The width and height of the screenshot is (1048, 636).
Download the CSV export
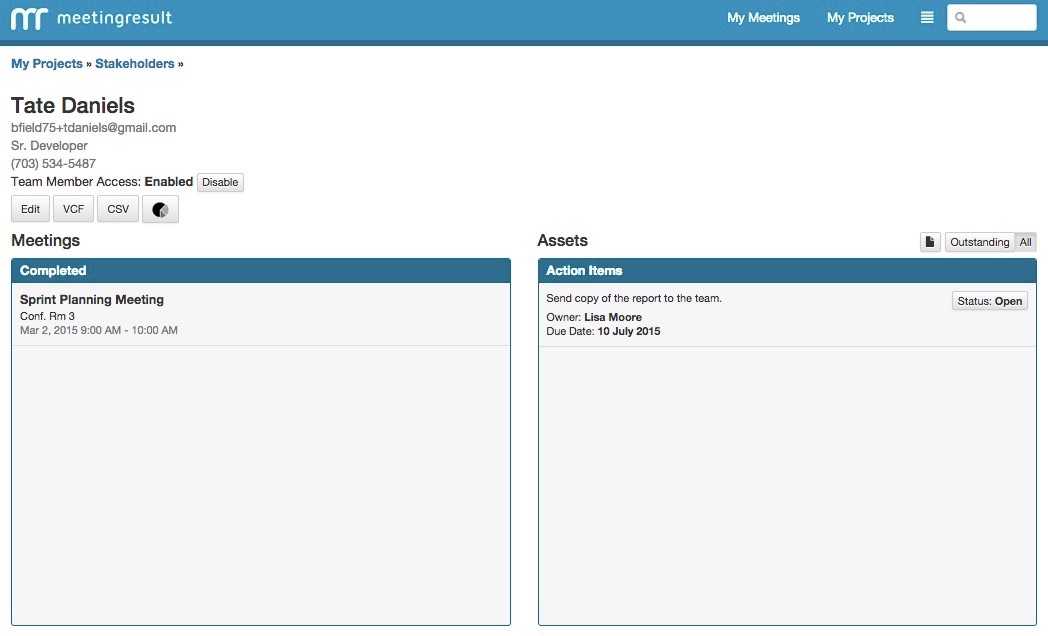pos(118,209)
